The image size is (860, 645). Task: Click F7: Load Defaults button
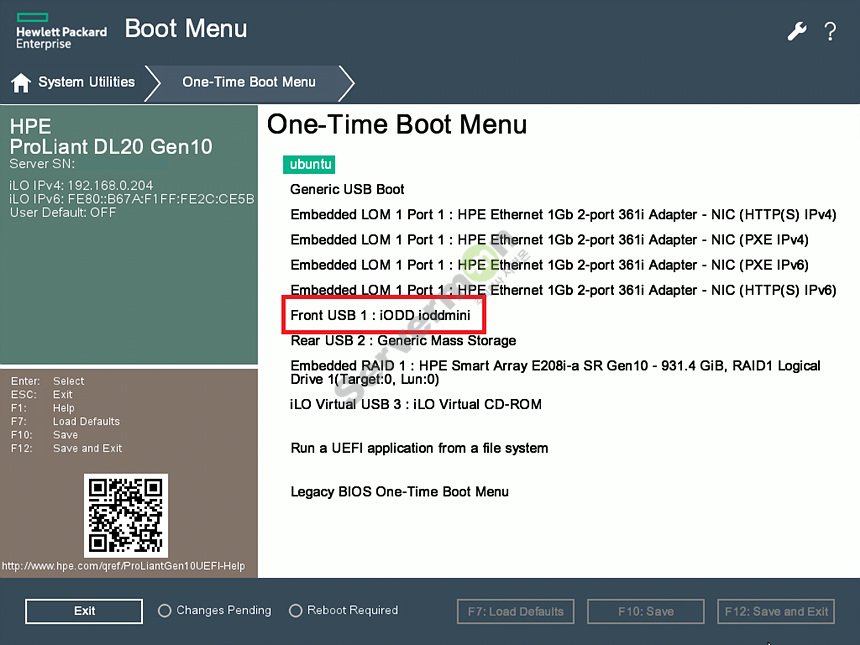[516, 612]
